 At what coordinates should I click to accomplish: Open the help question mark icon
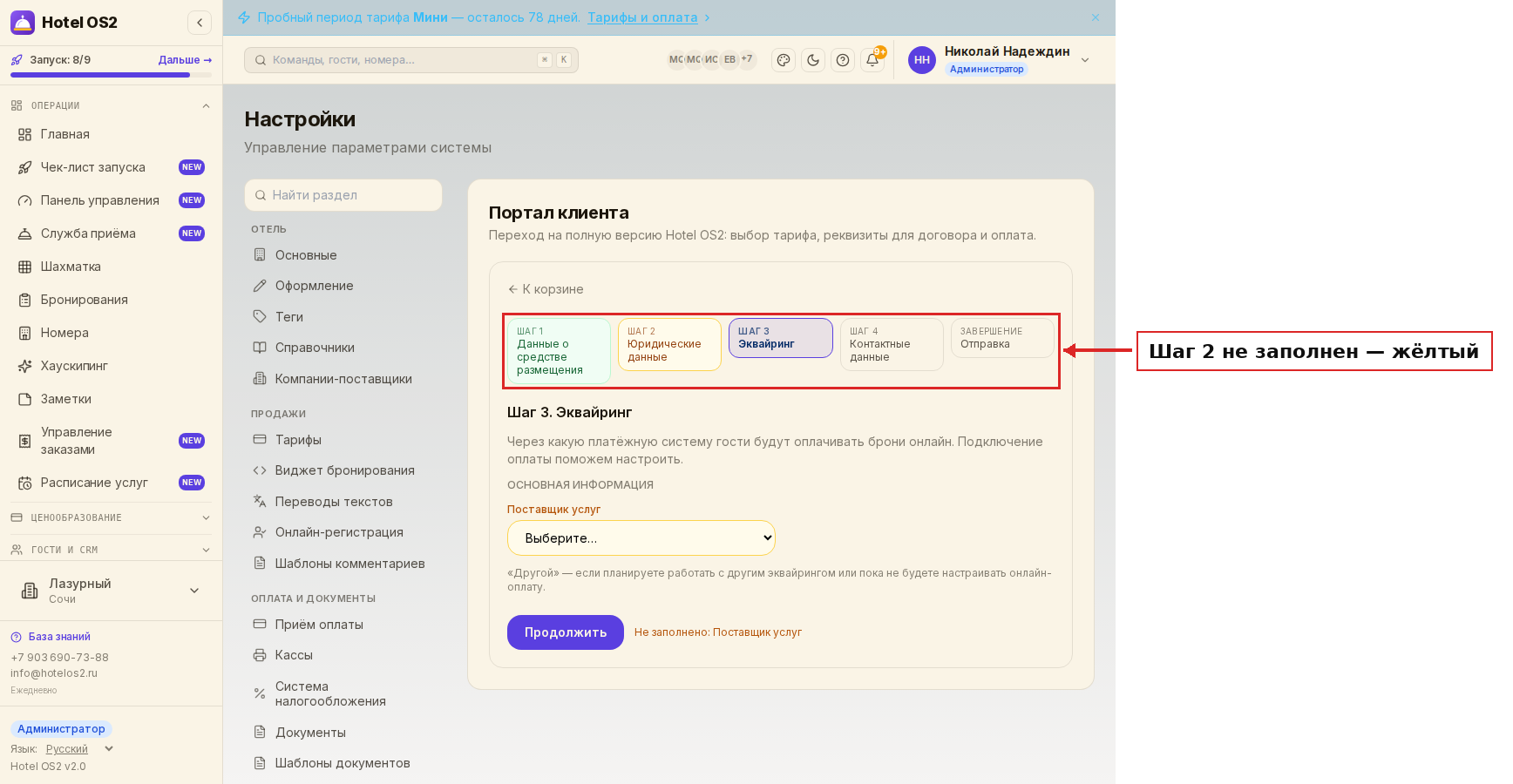pyautogui.click(x=843, y=60)
